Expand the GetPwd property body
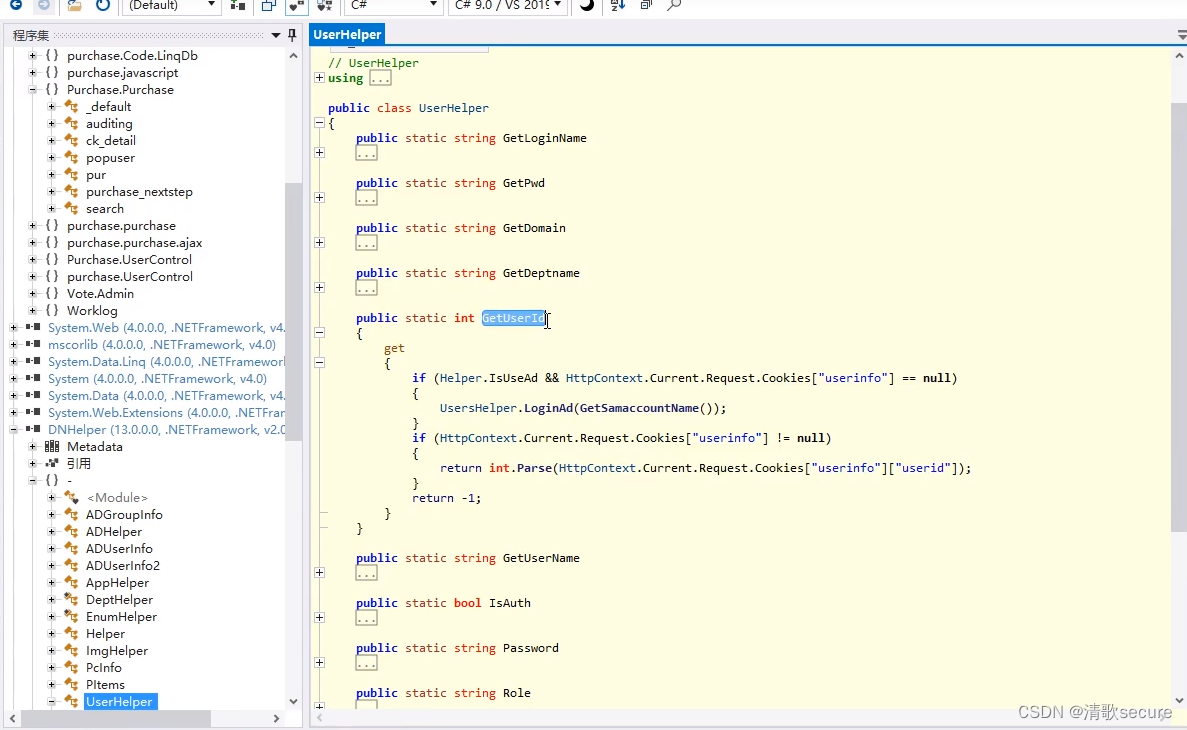This screenshot has width=1187, height=730. [319, 198]
